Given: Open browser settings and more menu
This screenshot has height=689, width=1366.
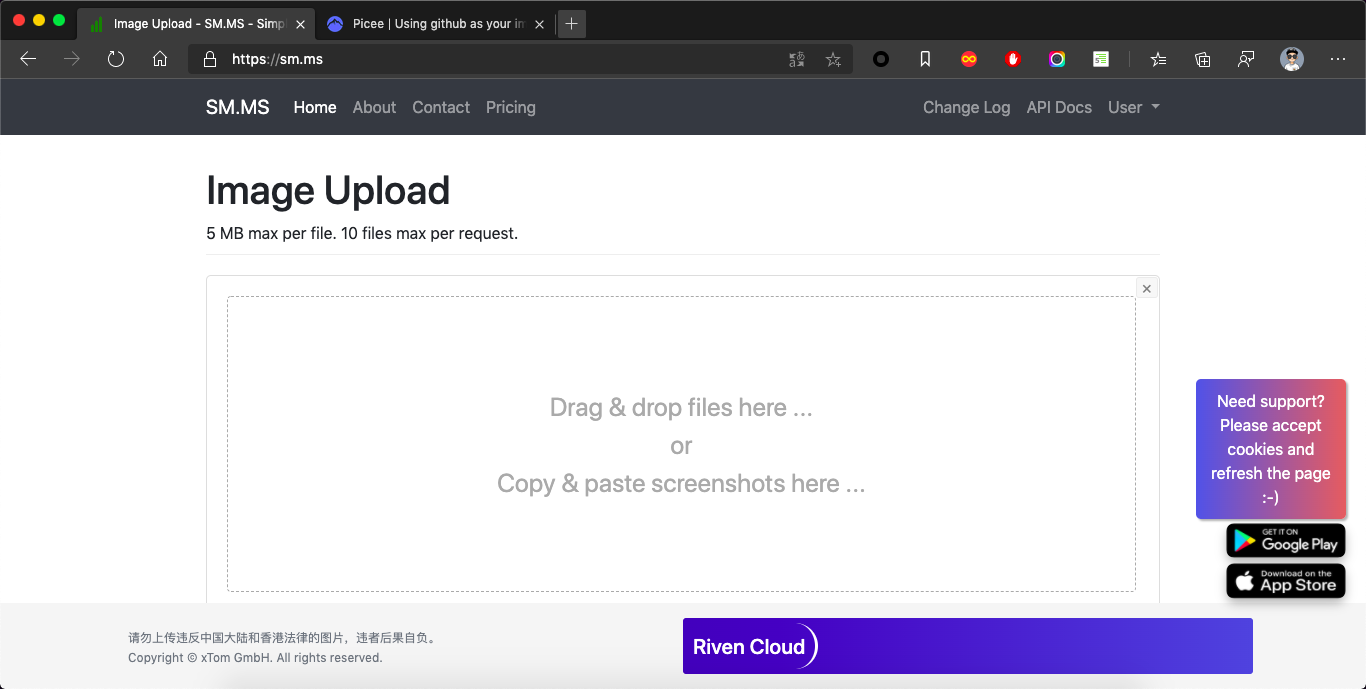Looking at the screenshot, I should pyautogui.click(x=1338, y=59).
